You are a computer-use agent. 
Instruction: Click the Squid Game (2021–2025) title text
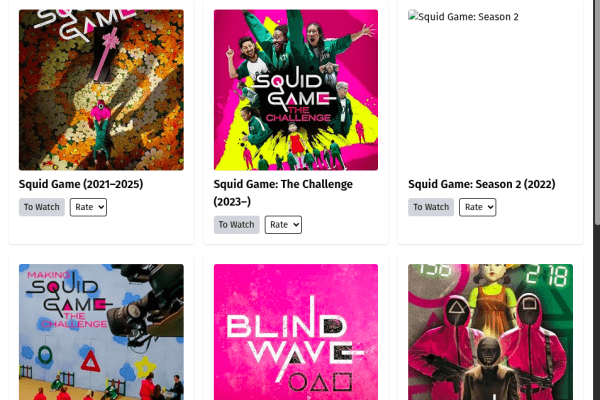(81, 184)
